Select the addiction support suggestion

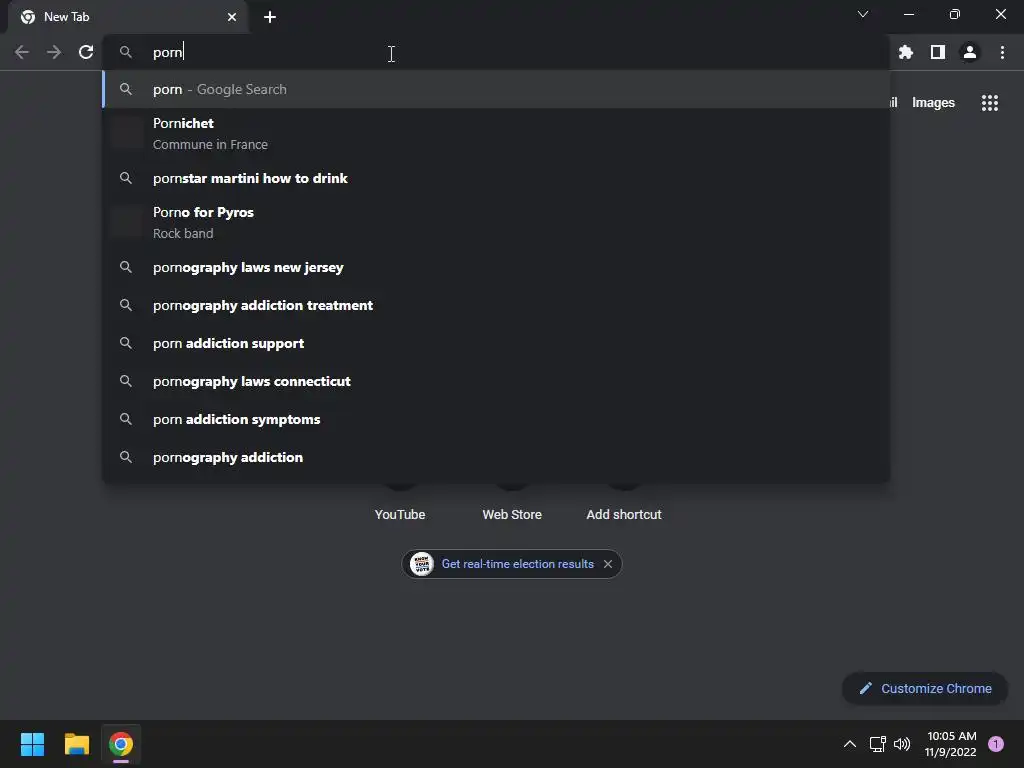click(x=496, y=343)
